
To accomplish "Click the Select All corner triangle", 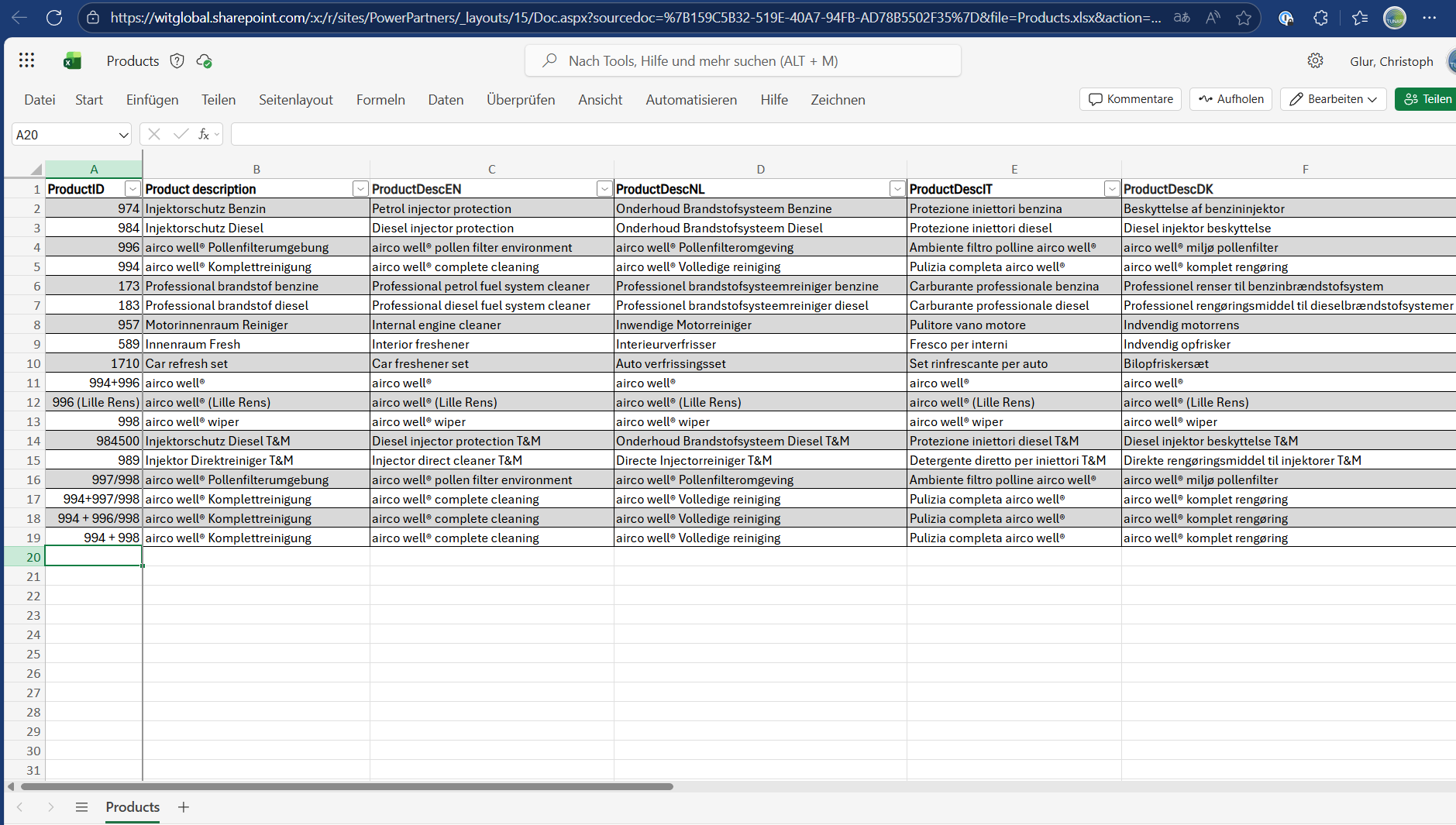I will pos(36,169).
